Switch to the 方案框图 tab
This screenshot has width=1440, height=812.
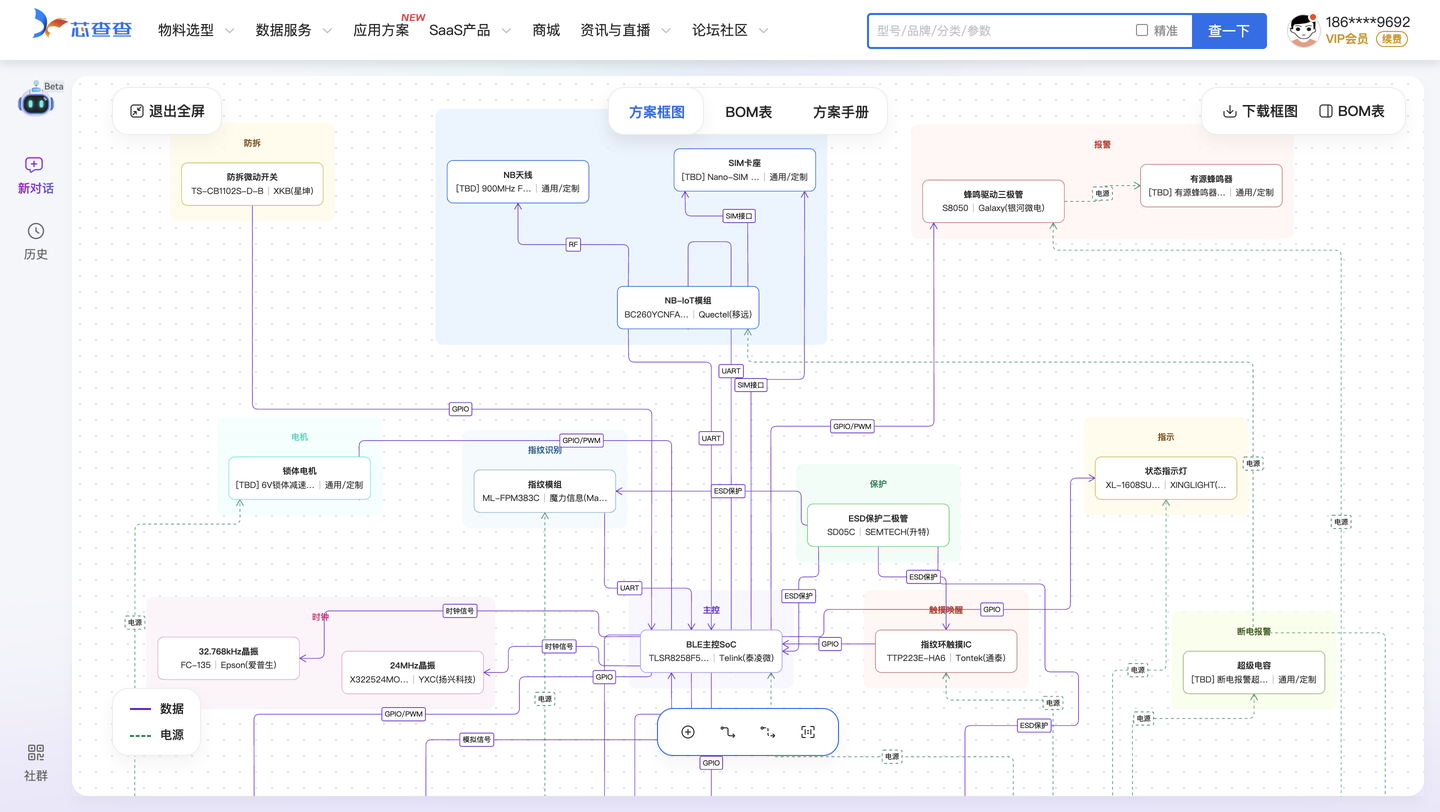(657, 112)
